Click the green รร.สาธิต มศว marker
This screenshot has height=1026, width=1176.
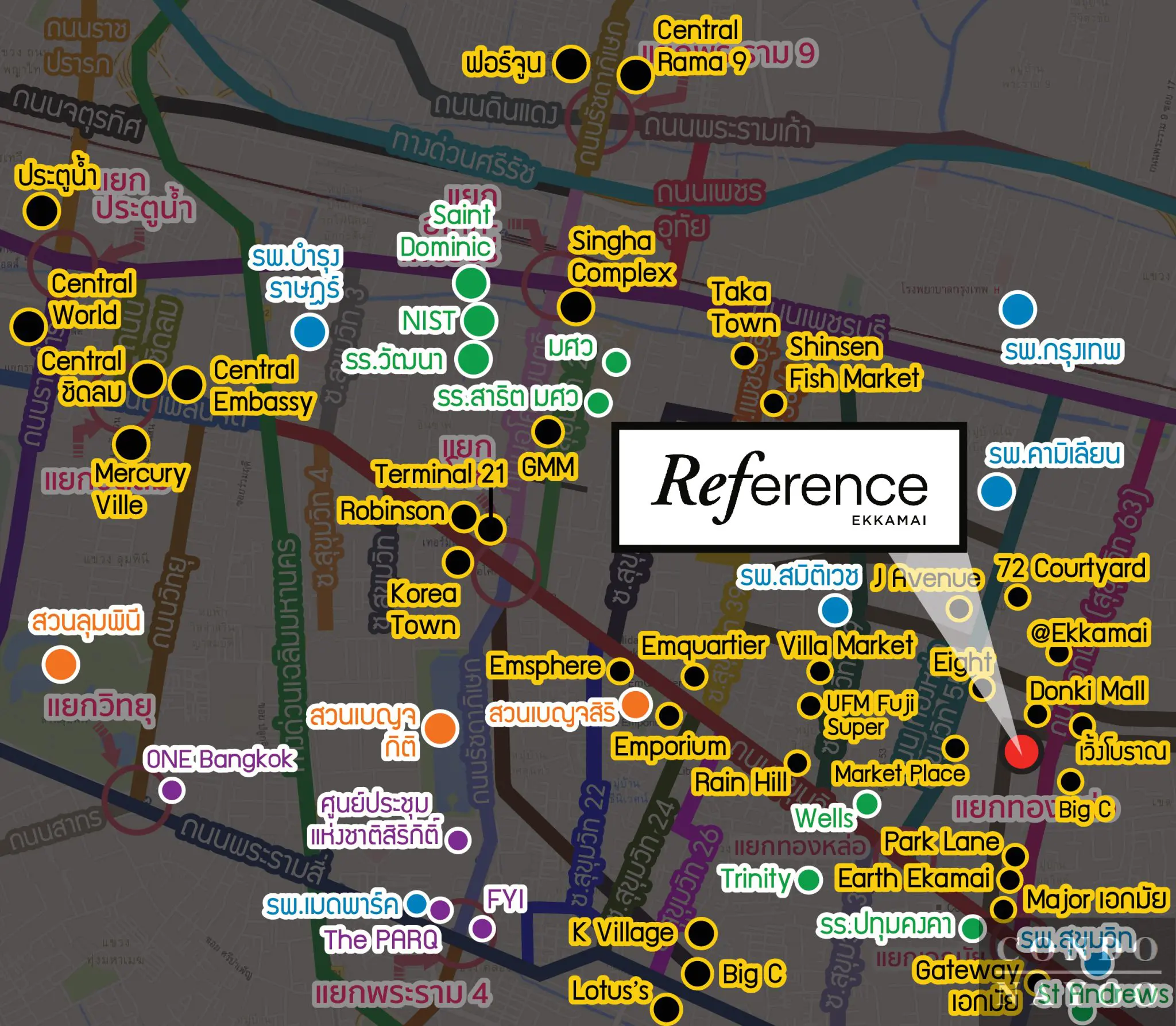[598, 402]
